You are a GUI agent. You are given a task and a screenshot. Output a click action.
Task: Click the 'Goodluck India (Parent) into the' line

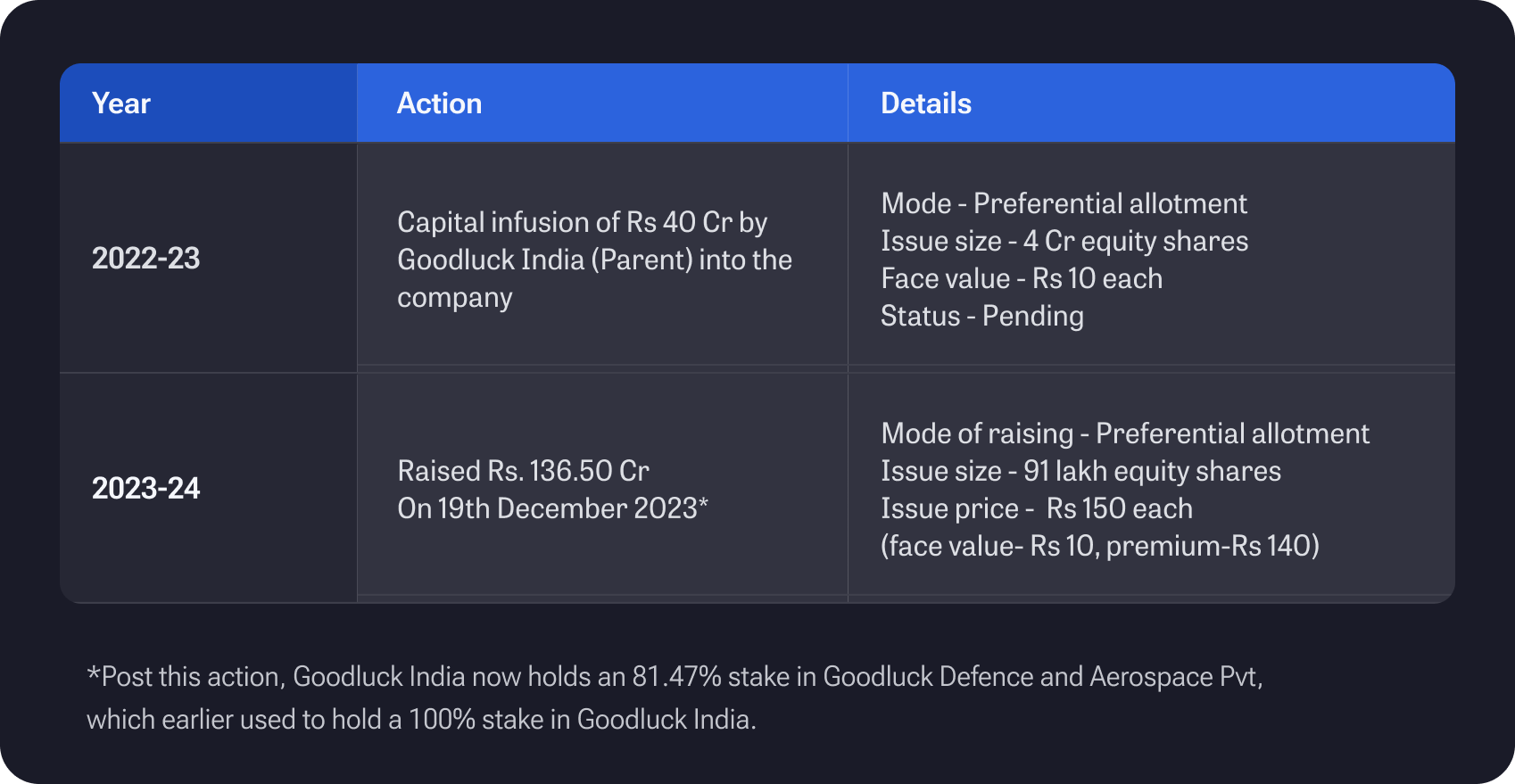tap(594, 260)
